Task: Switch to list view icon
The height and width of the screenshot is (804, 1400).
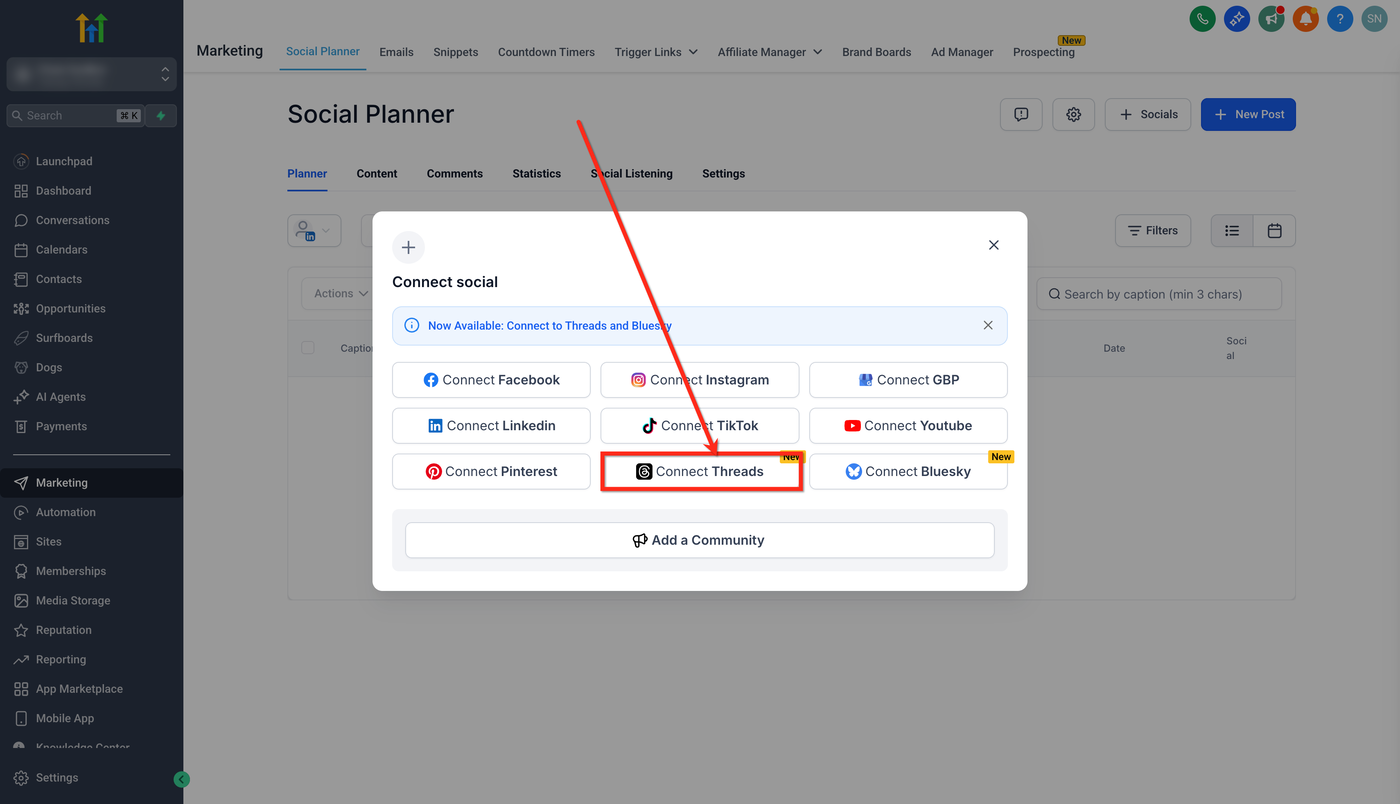Action: (1232, 231)
